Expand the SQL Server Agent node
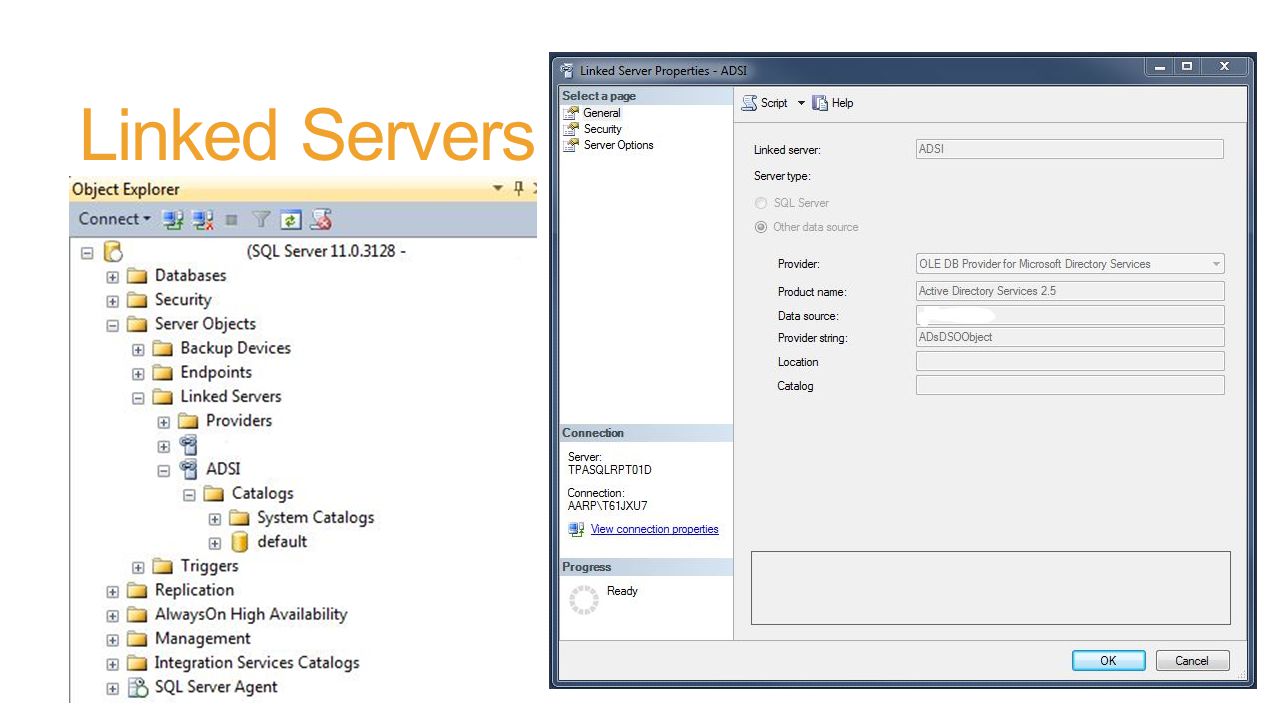This screenshot has height=720, width=1280. pyautogui.click(x=112, y=688)
